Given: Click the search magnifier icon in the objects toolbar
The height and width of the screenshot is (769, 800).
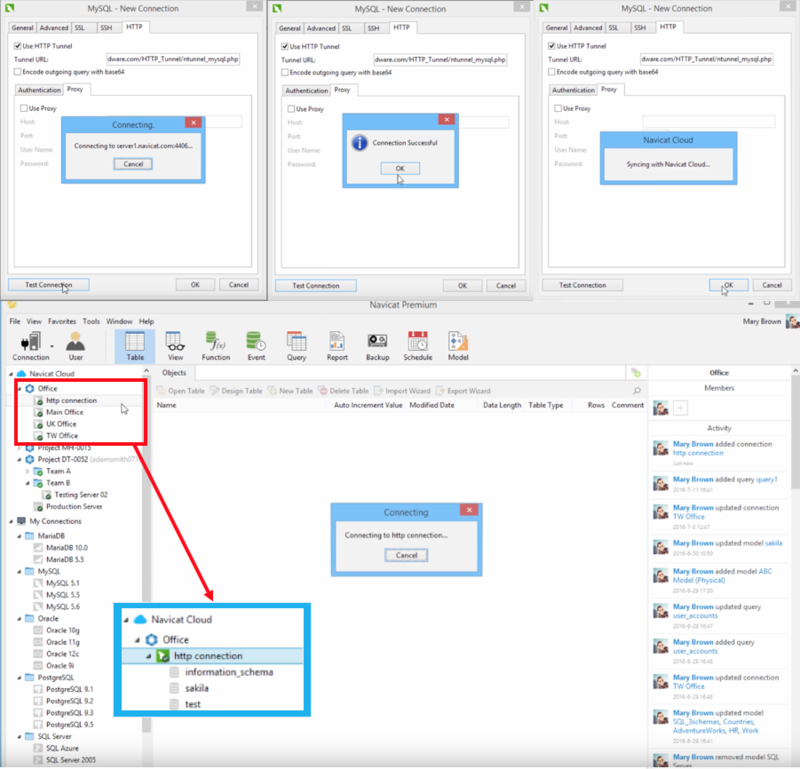Looking at the screenshot, I should 637,391.
